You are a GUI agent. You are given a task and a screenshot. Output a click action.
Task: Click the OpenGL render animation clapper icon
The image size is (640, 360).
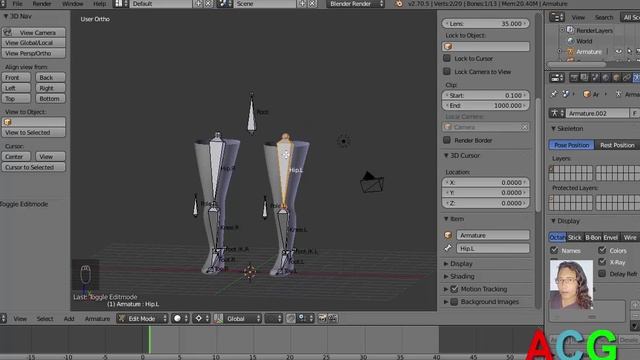(333, 318)
